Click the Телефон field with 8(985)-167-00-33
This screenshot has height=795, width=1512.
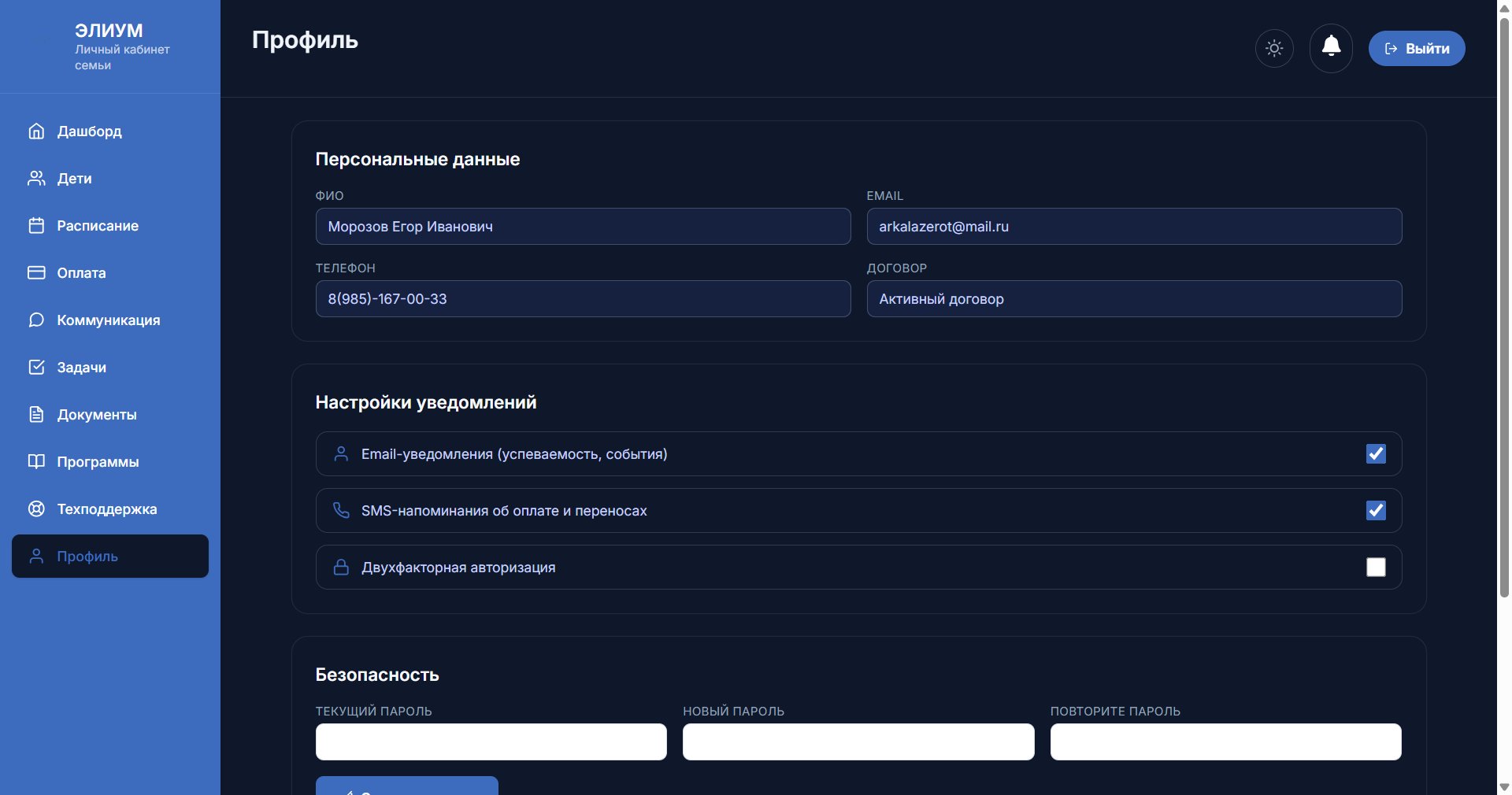coord(583,299)
